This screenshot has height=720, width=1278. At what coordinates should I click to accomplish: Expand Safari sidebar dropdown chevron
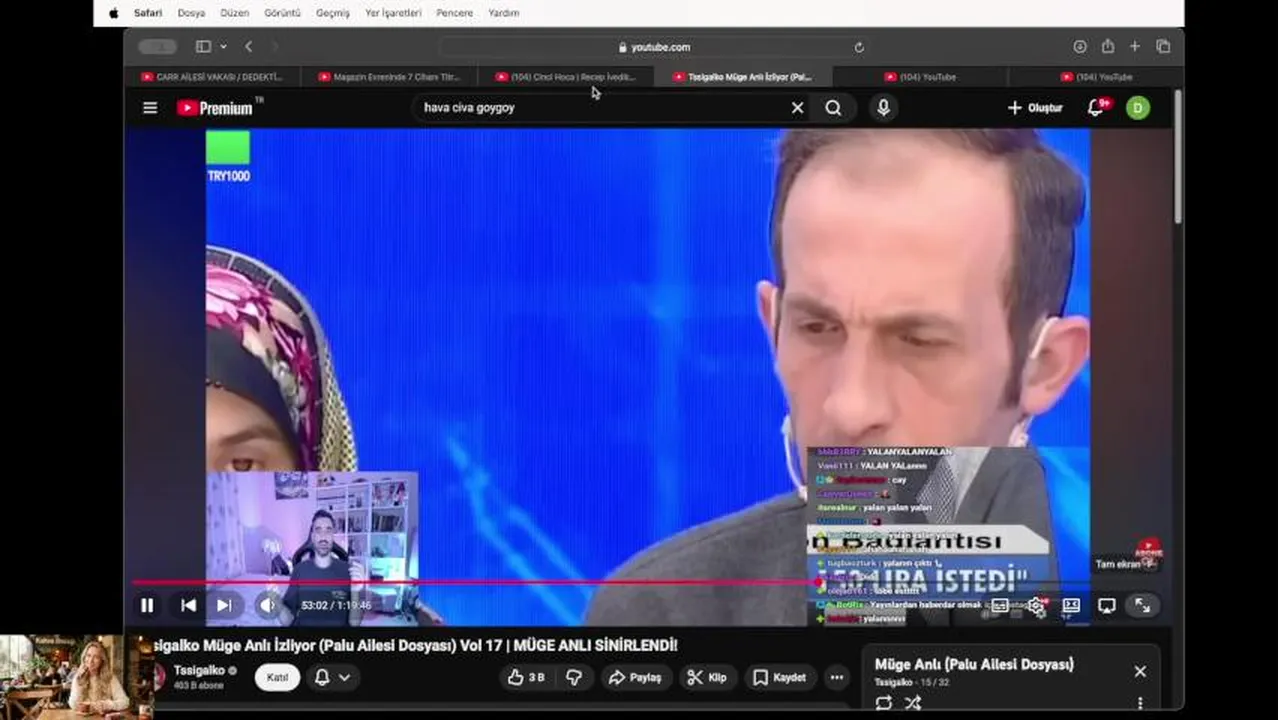223,47
